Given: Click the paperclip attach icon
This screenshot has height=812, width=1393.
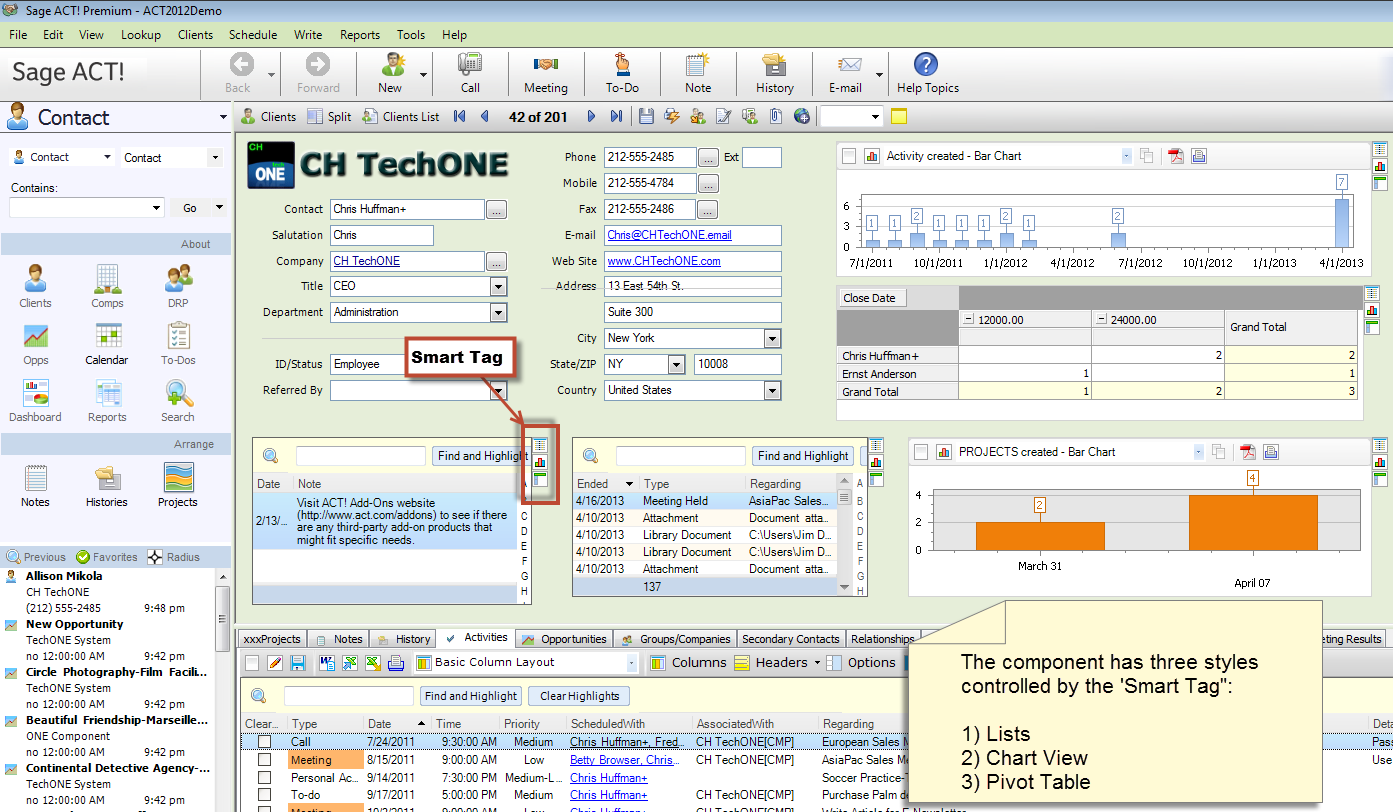Looking at the screenshot, I should [776, 117].
